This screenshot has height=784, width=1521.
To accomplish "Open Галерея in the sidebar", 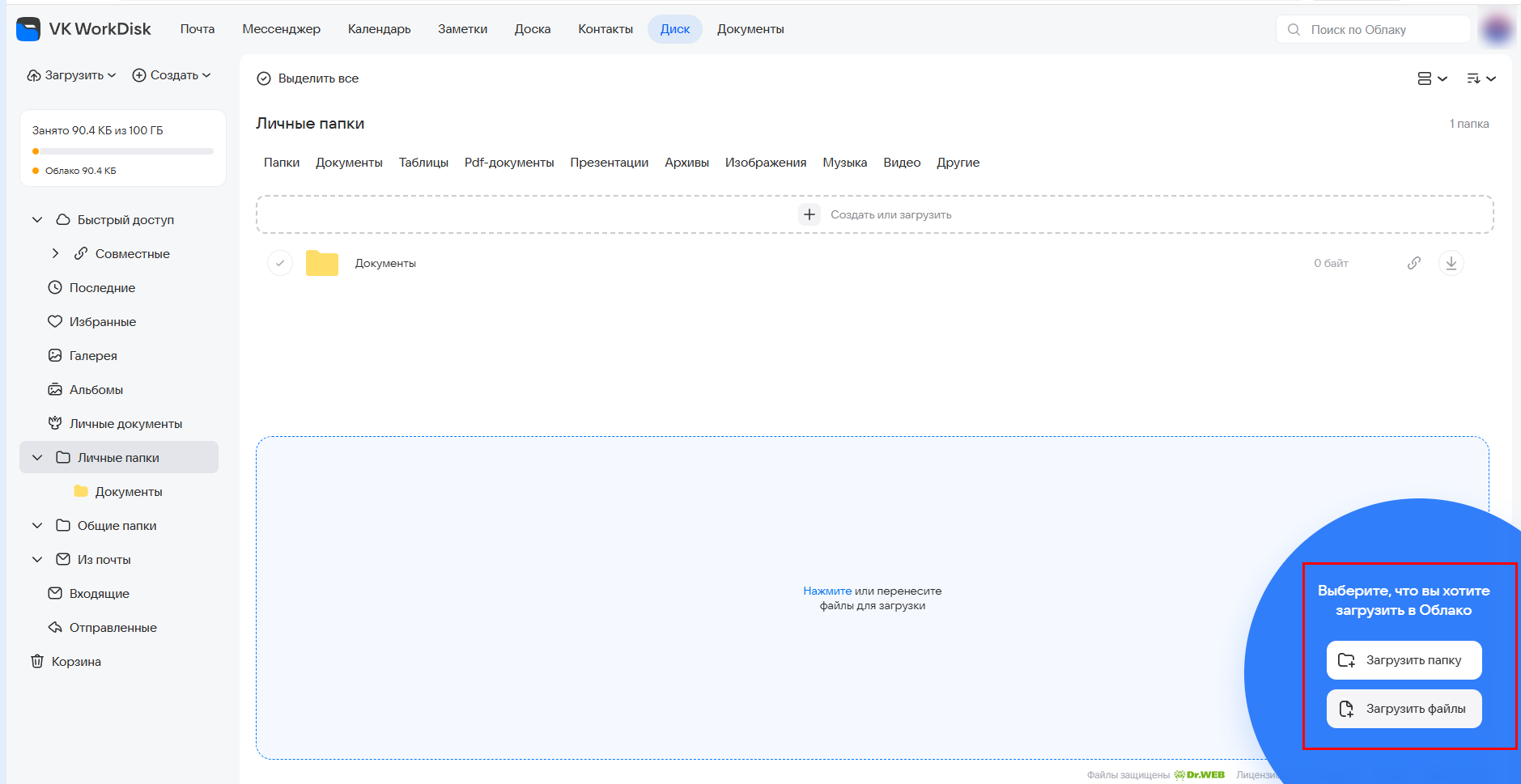I will point(92,355).
